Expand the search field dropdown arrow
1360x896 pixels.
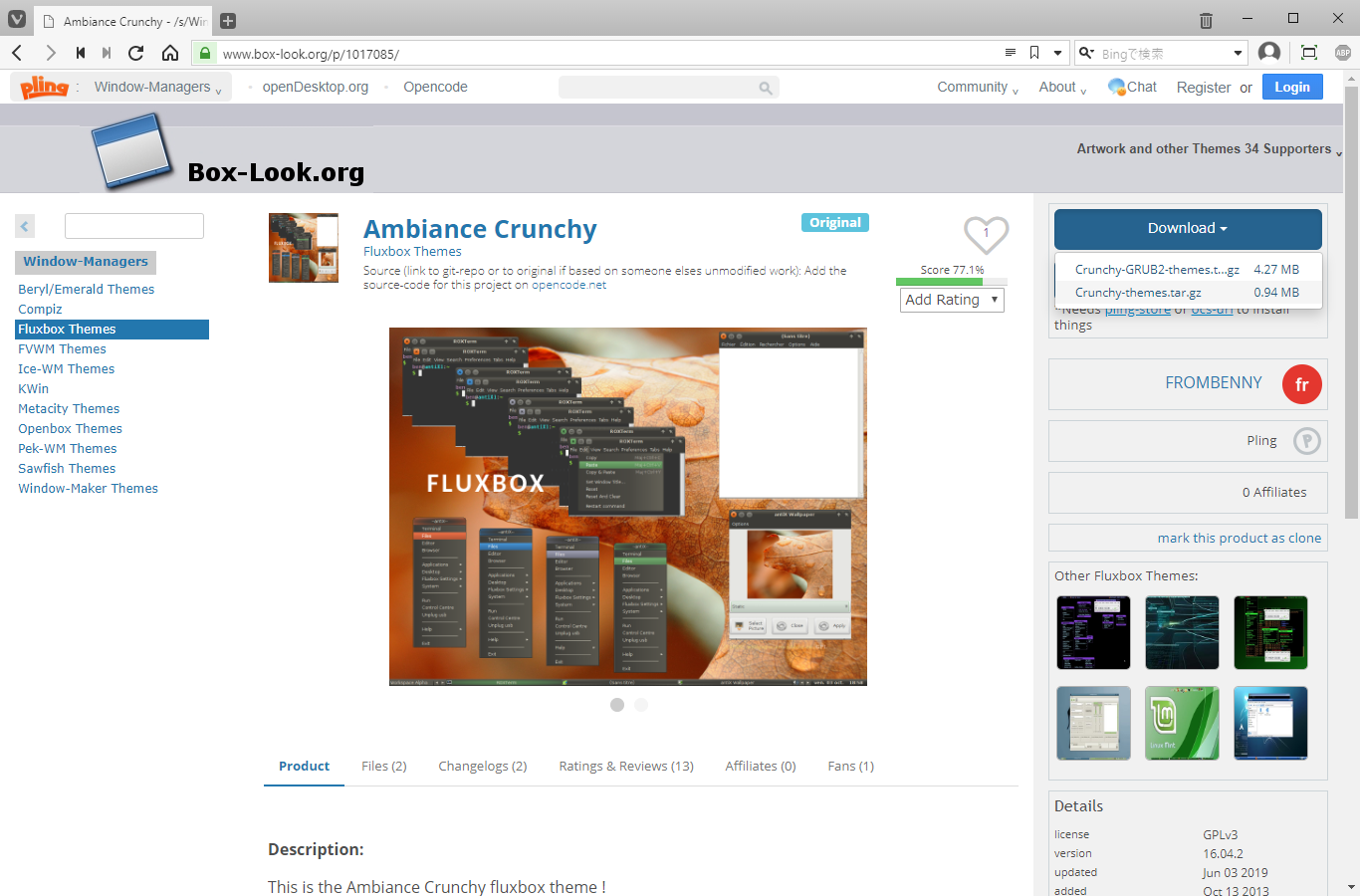1238,53
